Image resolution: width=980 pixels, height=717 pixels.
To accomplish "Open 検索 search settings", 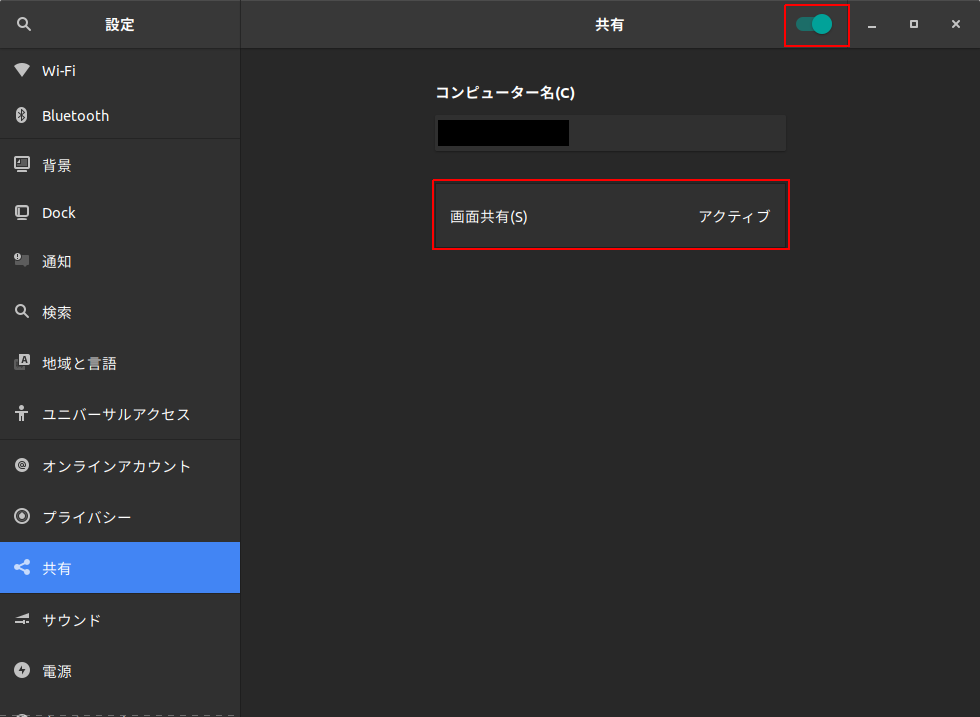I will [120, 312].
